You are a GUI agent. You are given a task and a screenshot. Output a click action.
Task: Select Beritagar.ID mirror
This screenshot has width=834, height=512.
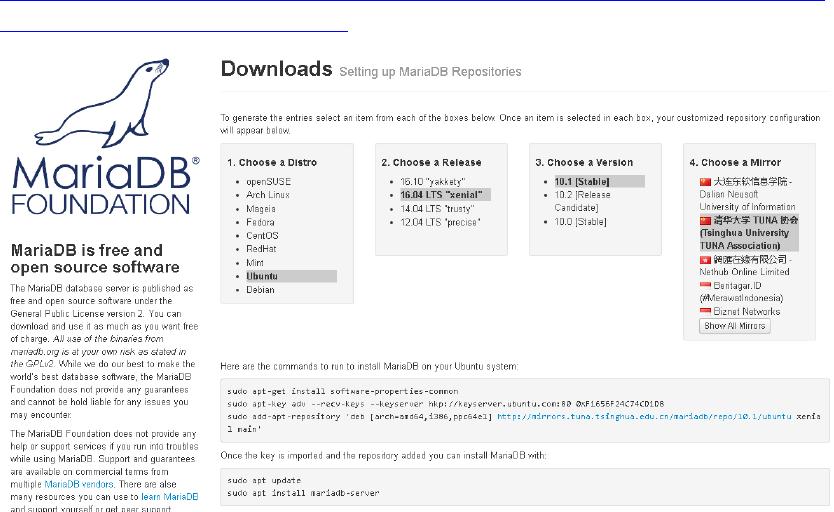pyautogui.click(x=741, y=292)
